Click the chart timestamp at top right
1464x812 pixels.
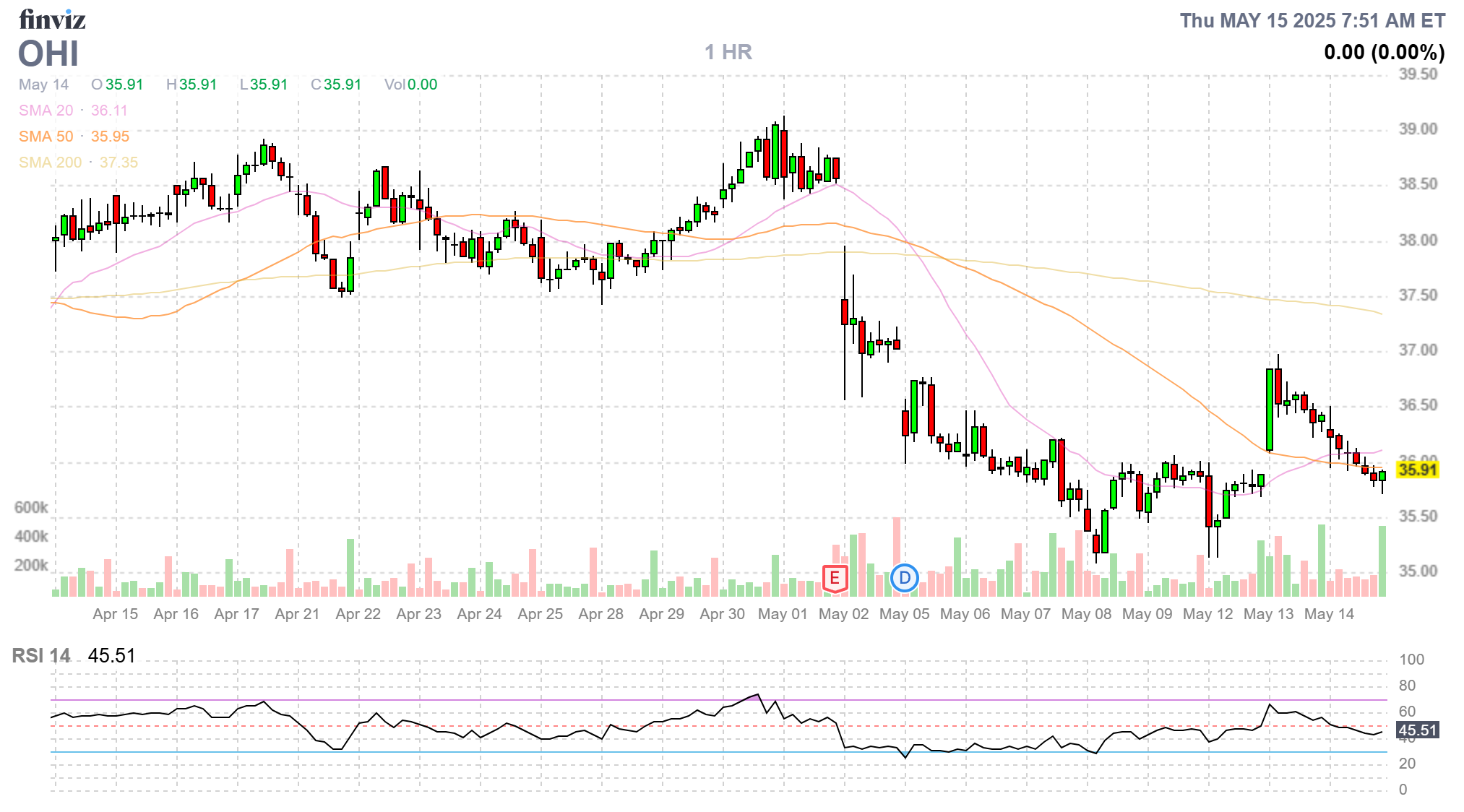pyautogui.click(x=1312, y=21)
